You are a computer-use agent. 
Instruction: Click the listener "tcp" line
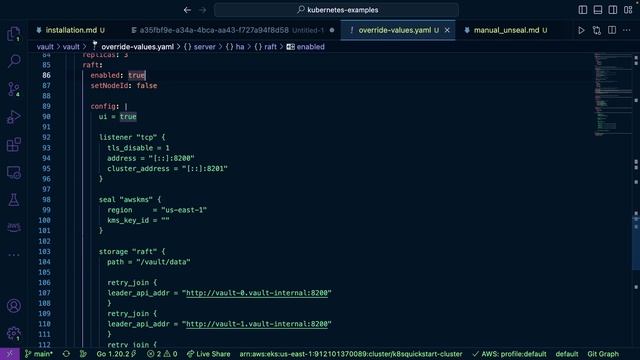pos(132,138)
